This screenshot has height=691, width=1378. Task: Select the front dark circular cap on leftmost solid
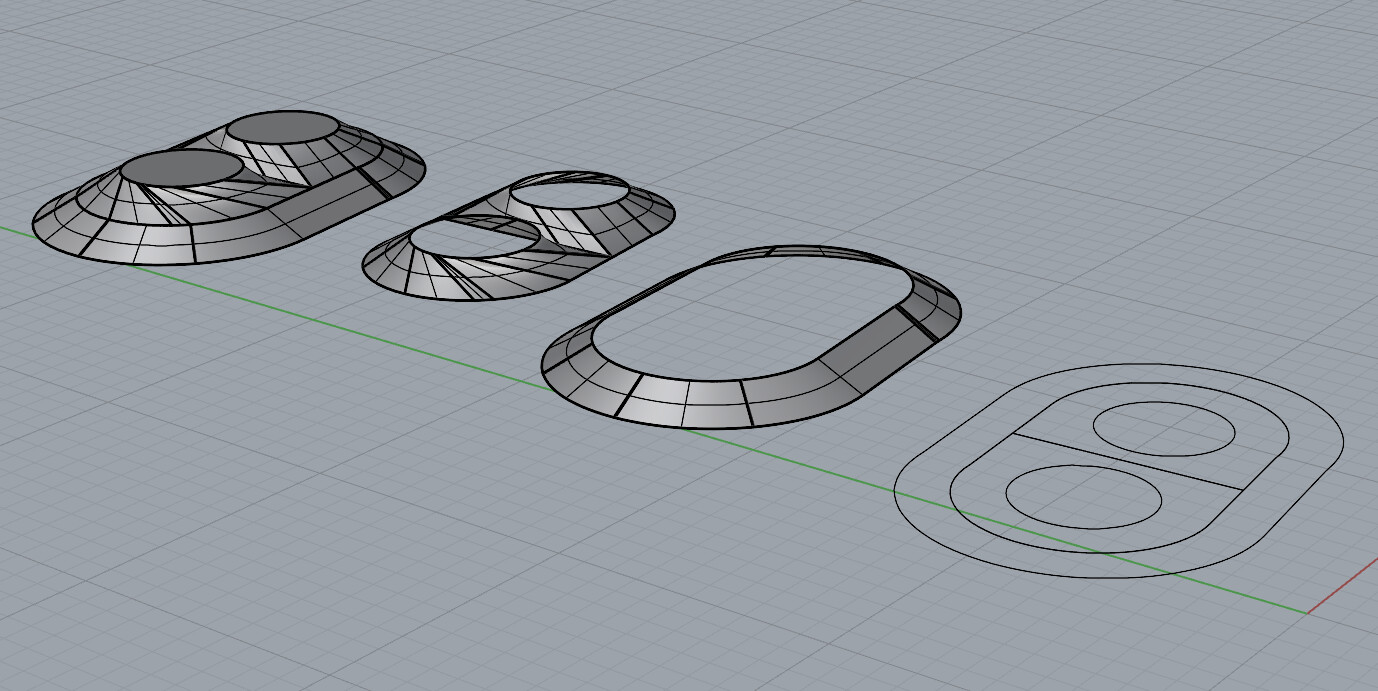point(181,168)
